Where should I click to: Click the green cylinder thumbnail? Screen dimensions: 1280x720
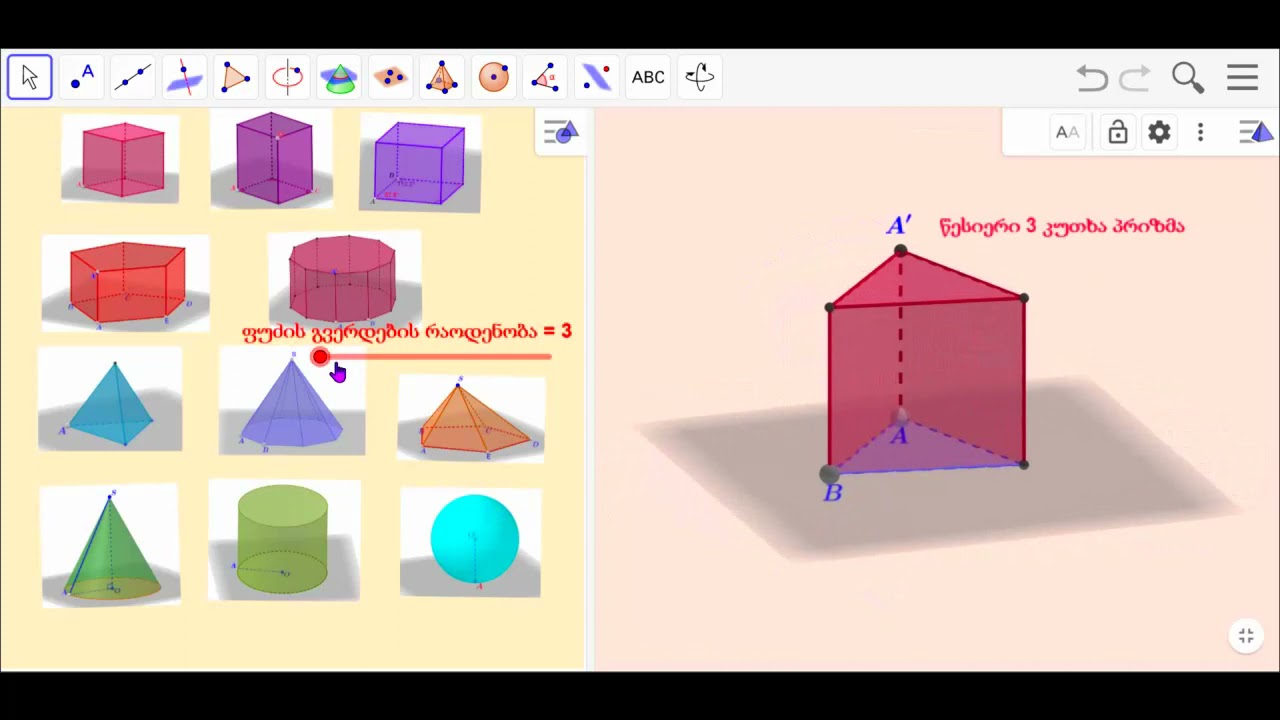[284, 540]
